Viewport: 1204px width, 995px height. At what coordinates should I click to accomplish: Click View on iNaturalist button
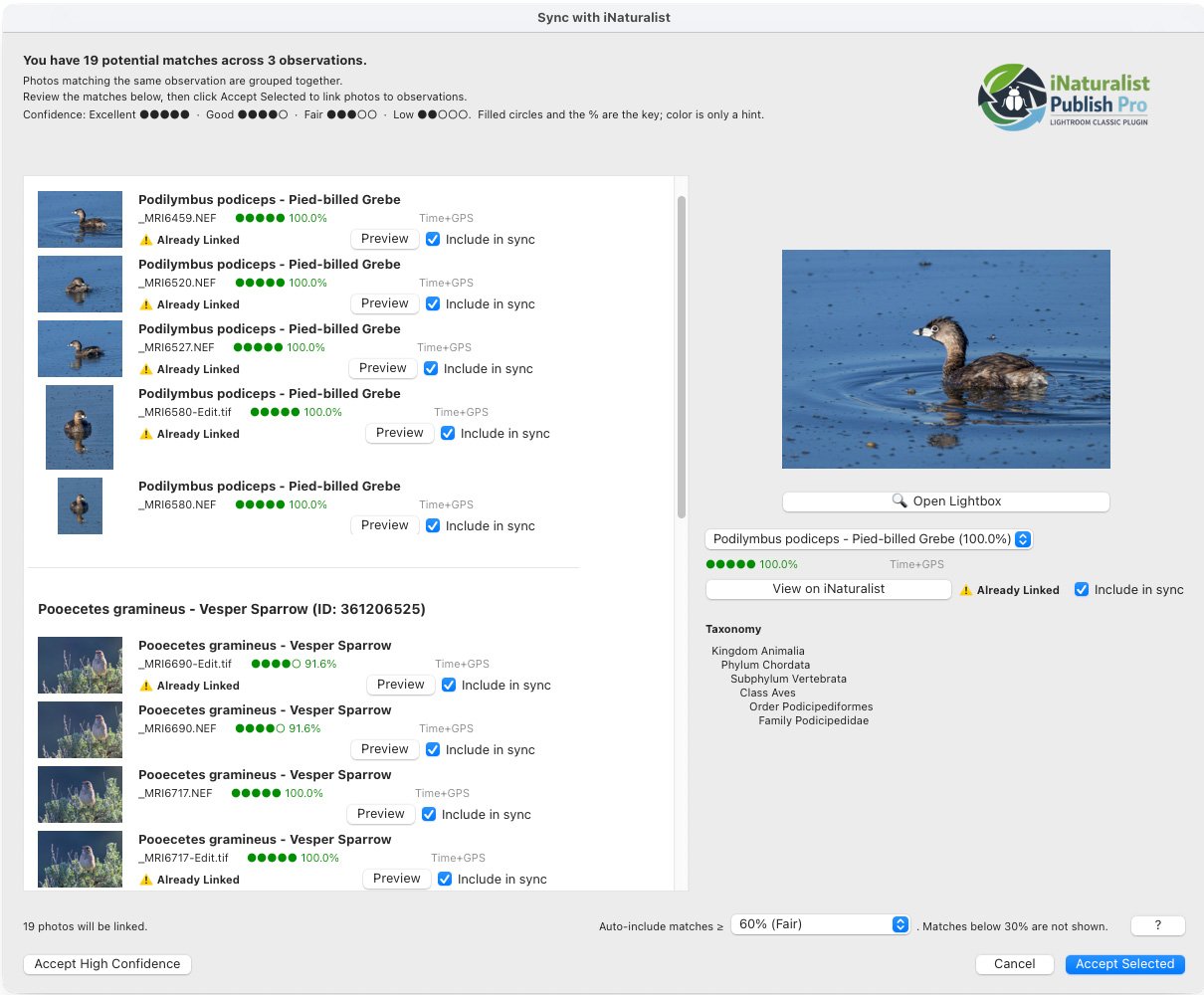[x=828, y=589]
